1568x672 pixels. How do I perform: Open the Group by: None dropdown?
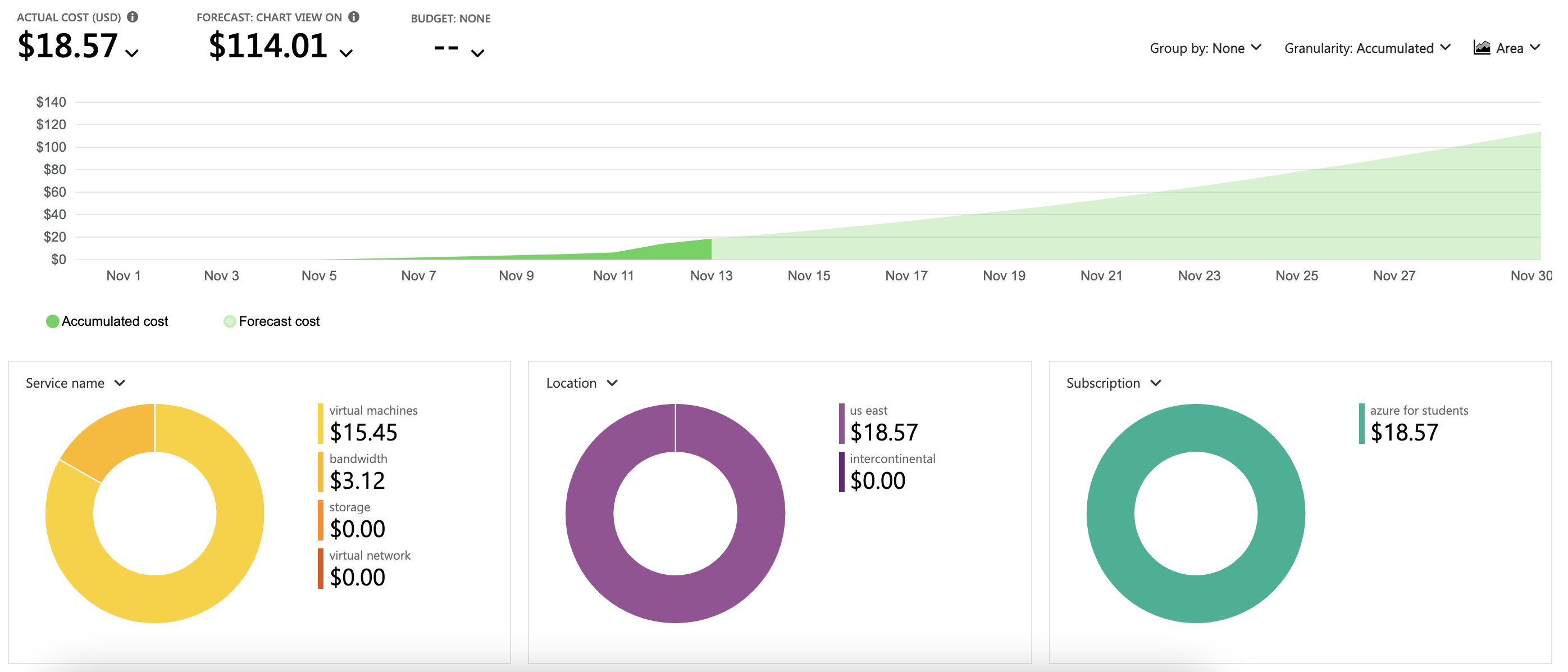(1205, 48)
